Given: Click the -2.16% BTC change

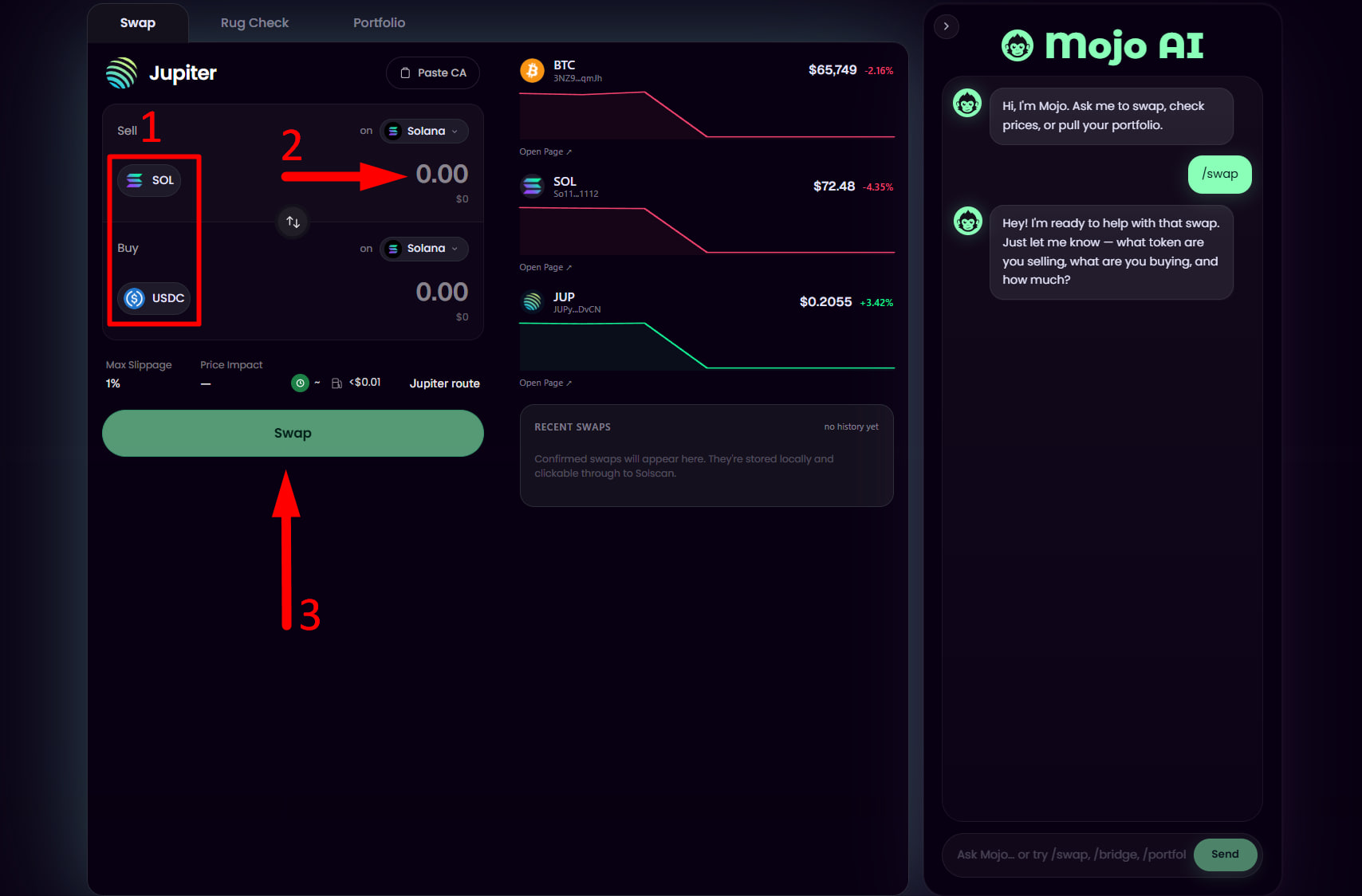Looking at the screenshot, I should click(880, 71).
